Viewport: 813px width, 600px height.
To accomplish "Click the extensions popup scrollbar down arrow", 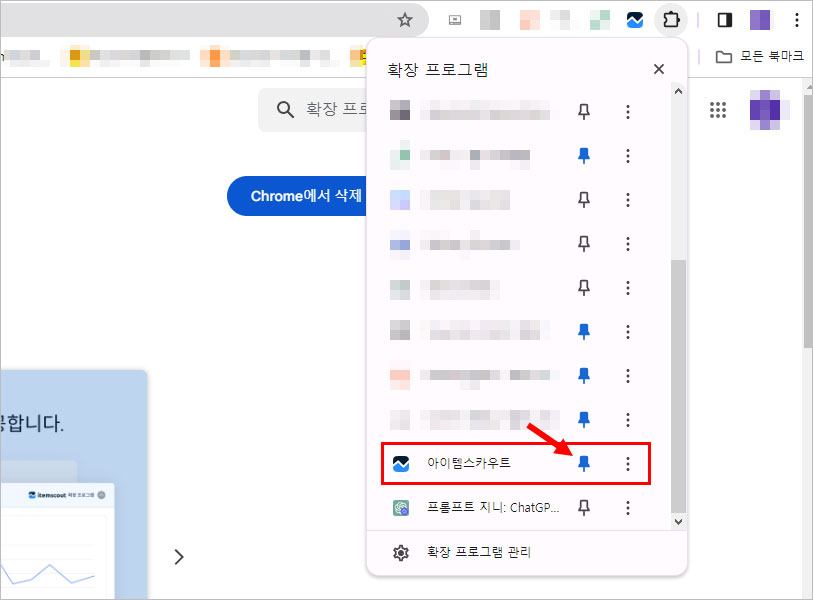I will click(677, 521).
